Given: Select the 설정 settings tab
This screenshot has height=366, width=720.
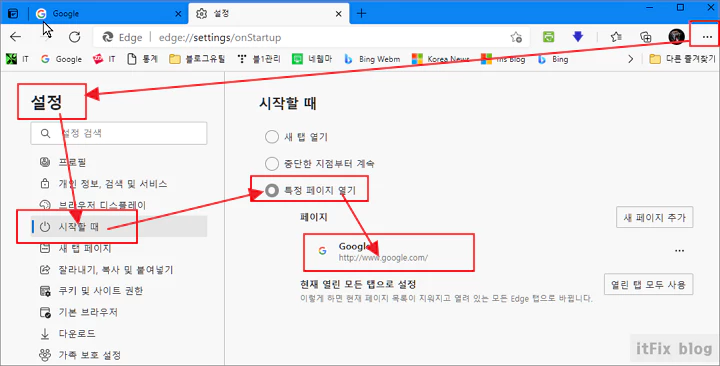Looking at the screenshot, I should tap(269, 14).
